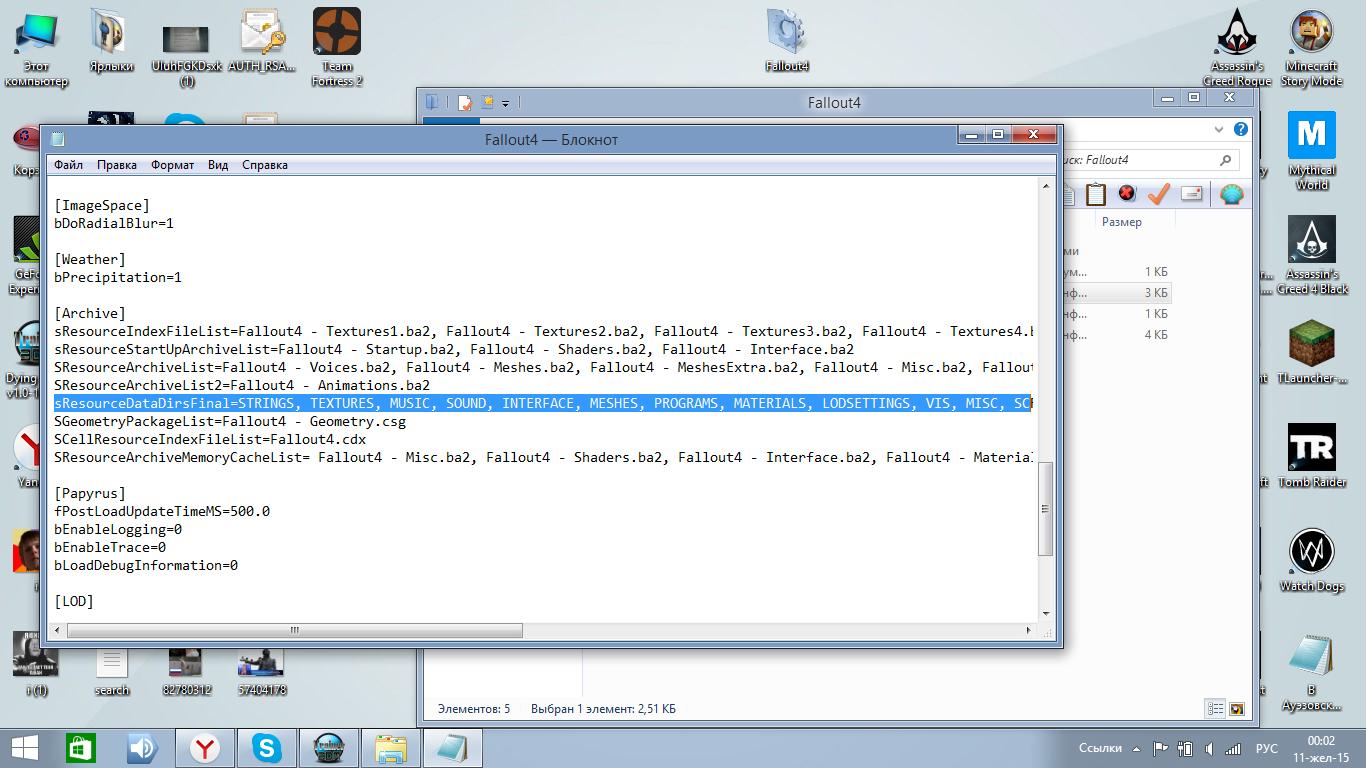Click the bPrecipitation=1 line
Viewport: 1366px width, 768px height.
[x=118, y=277]
